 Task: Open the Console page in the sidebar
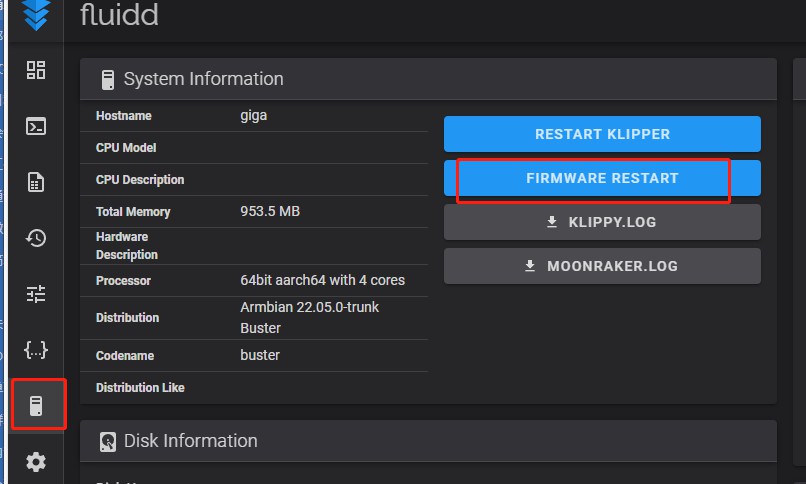(x=36, y=126)
